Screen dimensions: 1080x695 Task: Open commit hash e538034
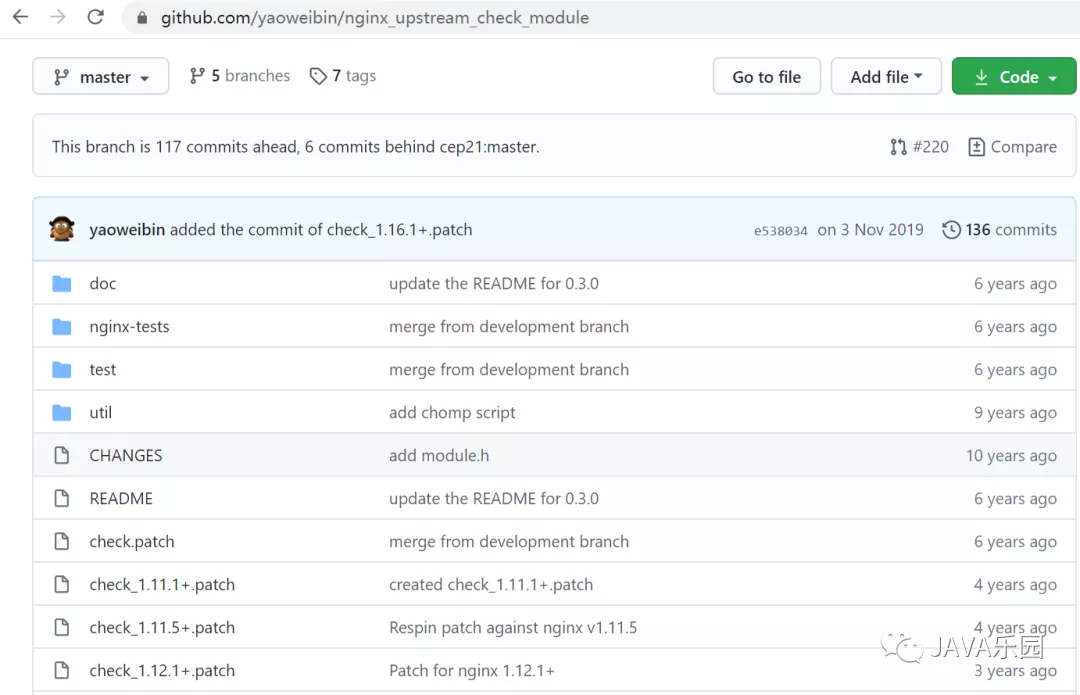coord(780,231)
